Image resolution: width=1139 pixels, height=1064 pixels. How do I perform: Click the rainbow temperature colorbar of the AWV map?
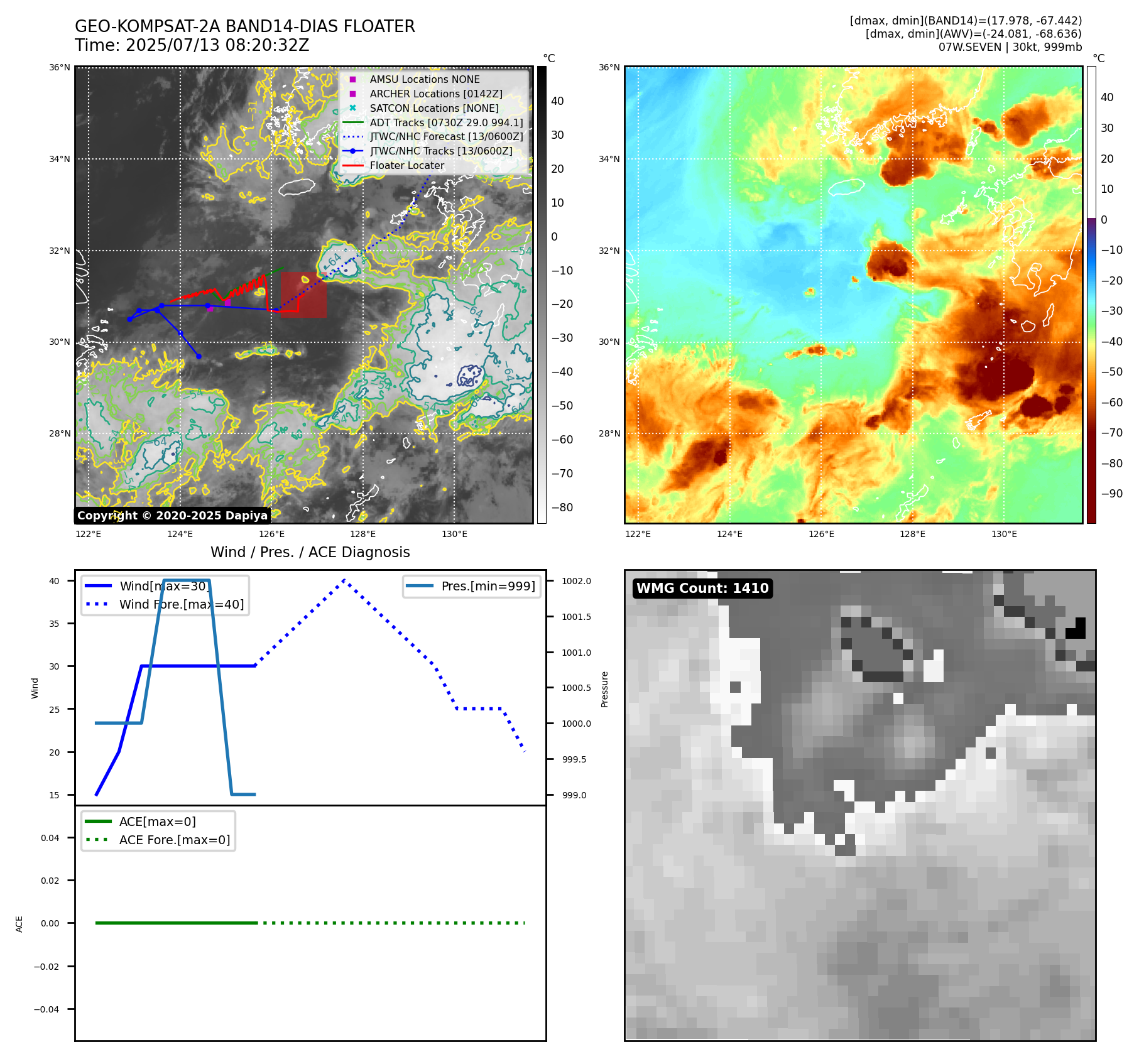pyautogui.click(x=1091, y=295)
